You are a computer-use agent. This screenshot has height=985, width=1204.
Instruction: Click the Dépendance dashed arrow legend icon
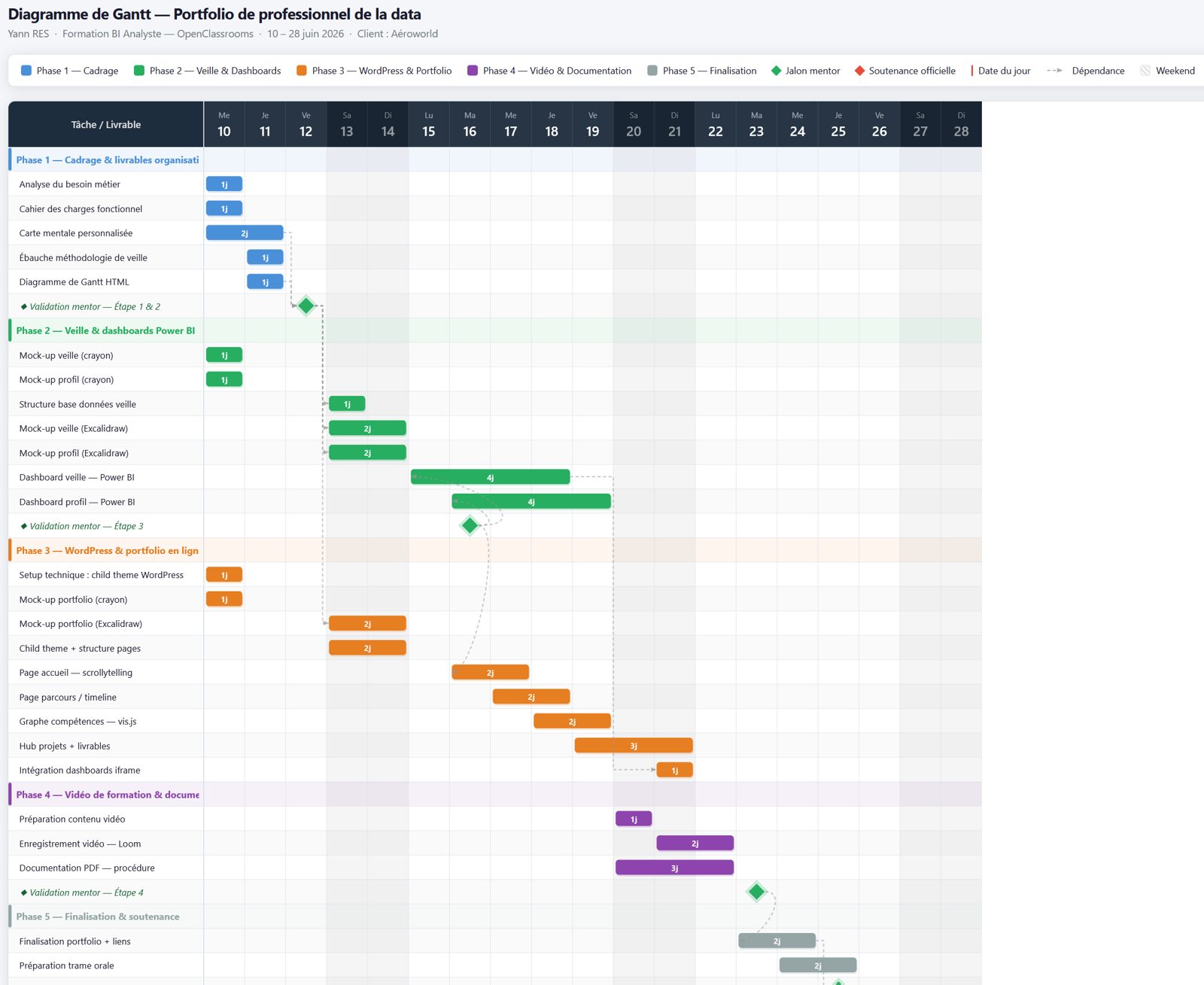[1054, 71]
